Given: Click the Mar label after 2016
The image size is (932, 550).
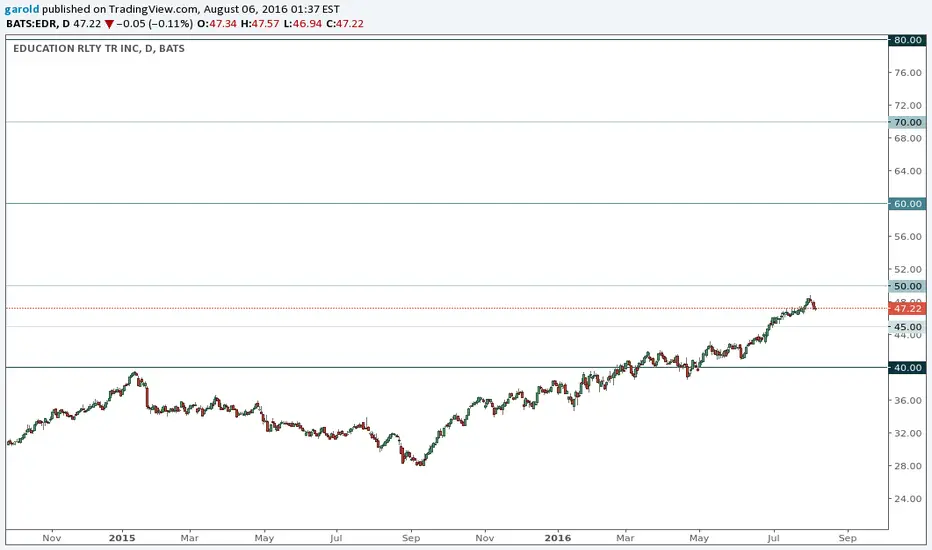Looking at the screenshot, I should coord(625,538).
